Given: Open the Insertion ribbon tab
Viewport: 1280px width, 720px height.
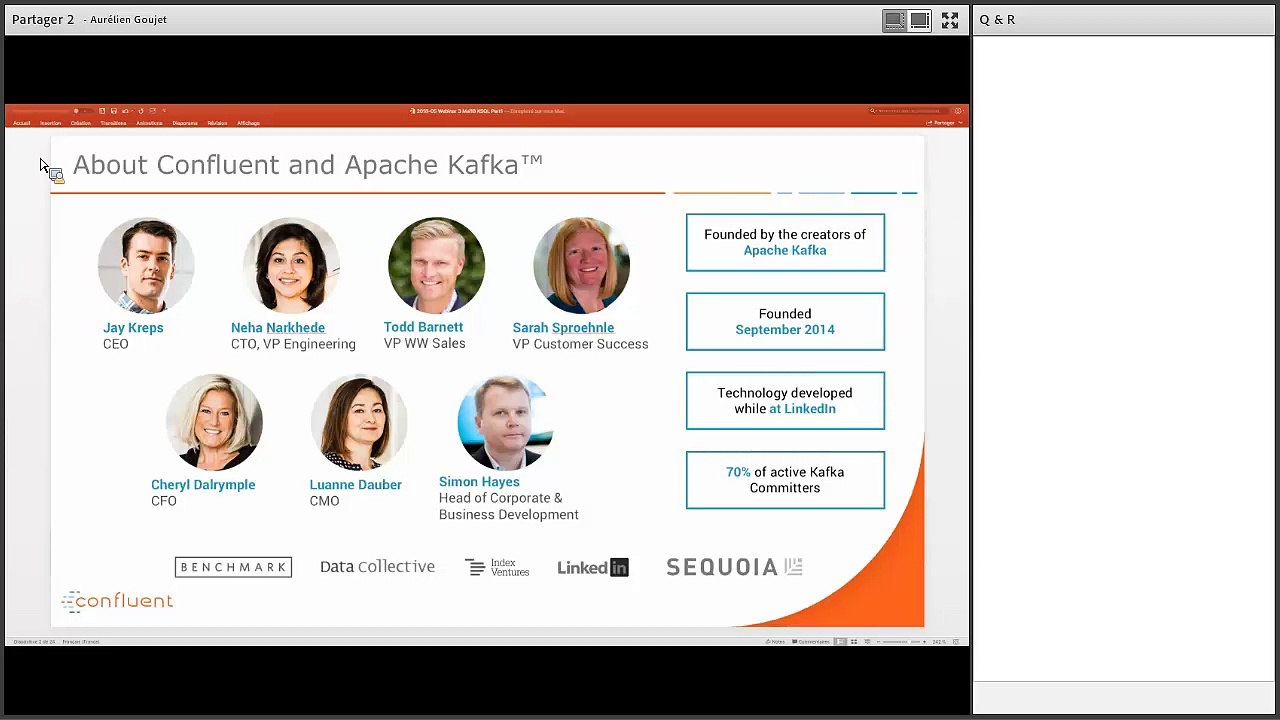Looking at the screenshot, I should pyautogui.click(x=50, y=123).
